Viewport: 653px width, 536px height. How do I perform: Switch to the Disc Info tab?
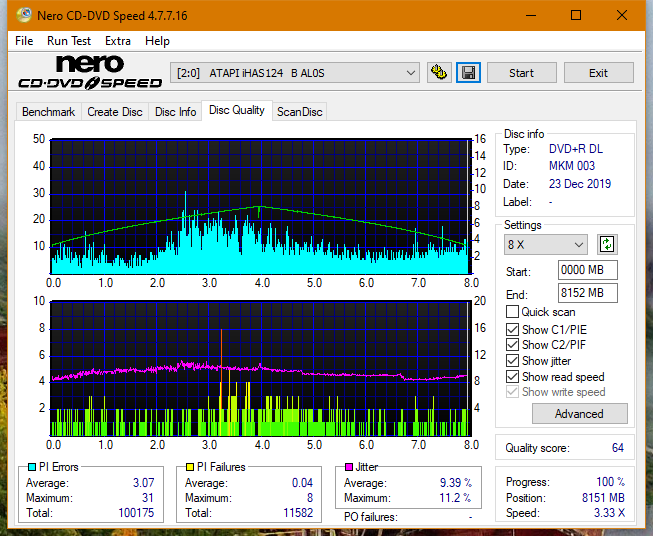(x=175, y=112)
